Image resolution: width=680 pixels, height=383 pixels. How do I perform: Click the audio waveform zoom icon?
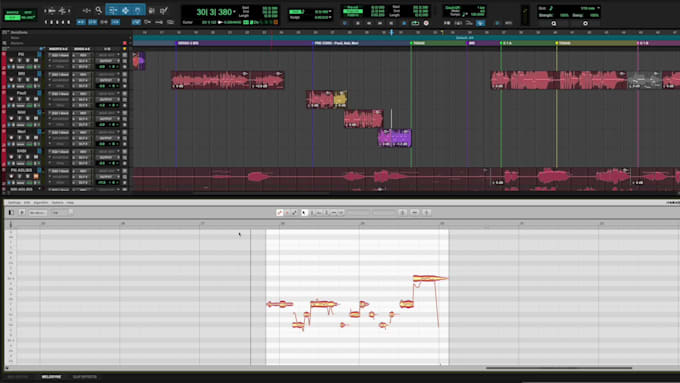(62, 10)
